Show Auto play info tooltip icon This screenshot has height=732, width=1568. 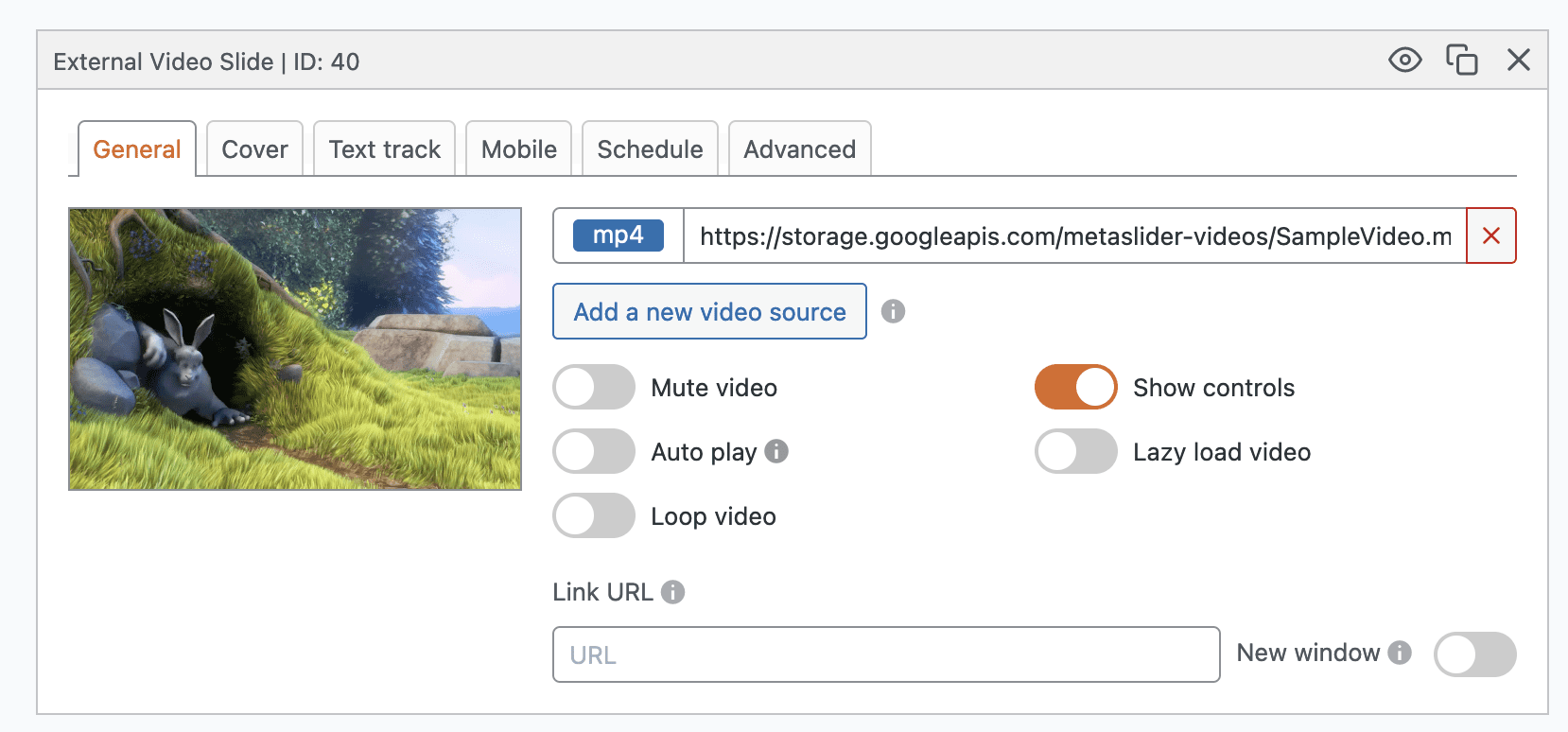776,451
